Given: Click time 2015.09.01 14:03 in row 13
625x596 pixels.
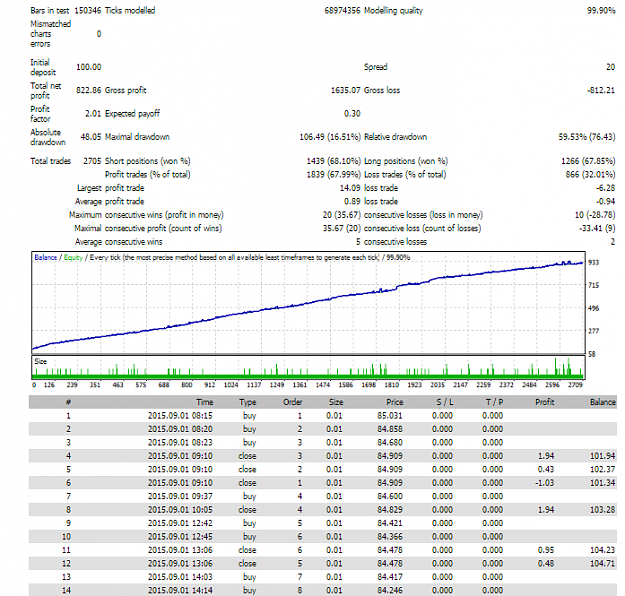Looking at the screenshot, I should (180, 577).
